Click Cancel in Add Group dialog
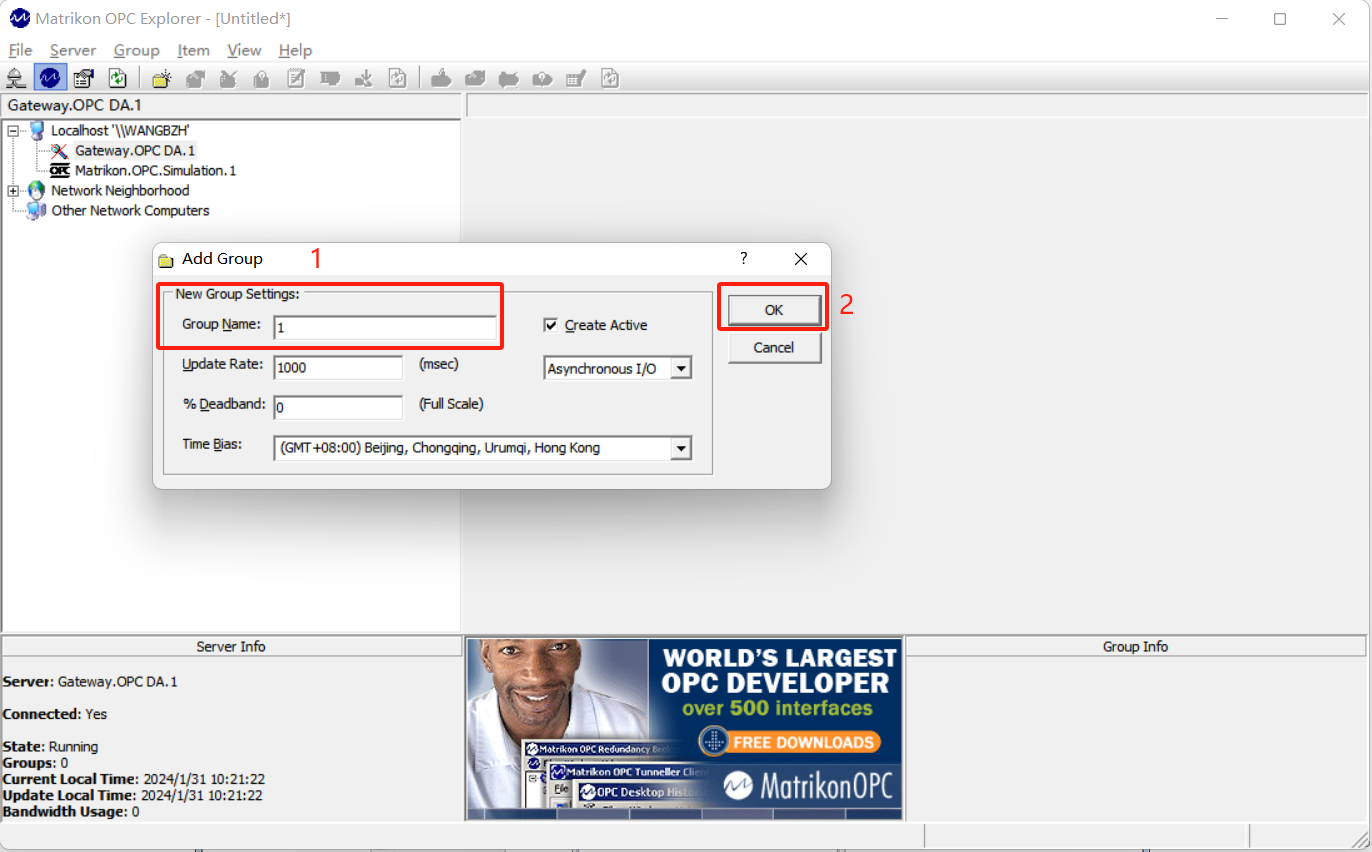Screen dimensions: 1372x852 click(x=774, y=347)
